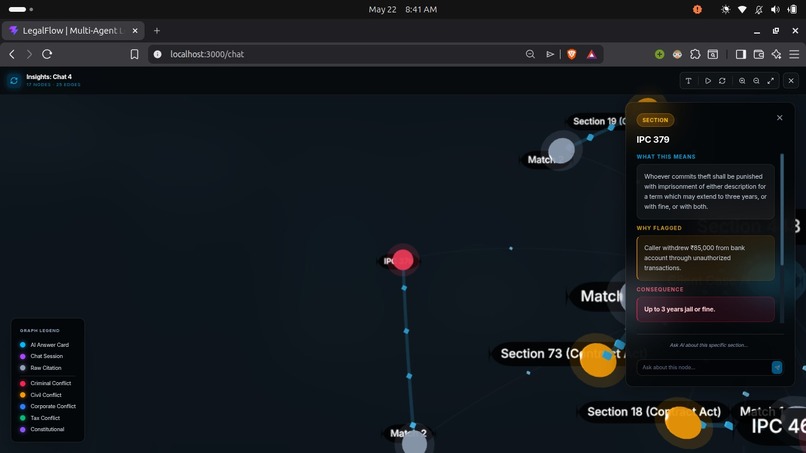Bookmark this page
The width and height of the screenshot is (806, 453).
pos(134,54)
